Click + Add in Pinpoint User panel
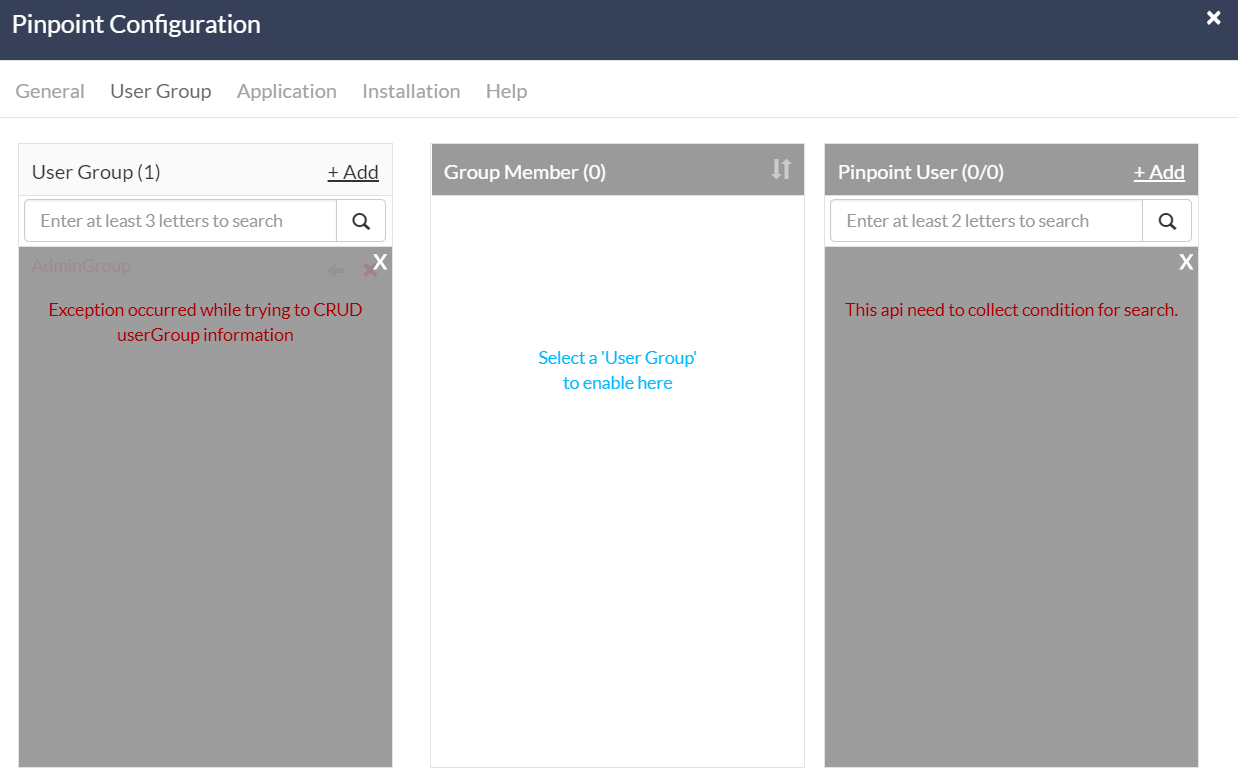The width and height of the screenshot is (1238, 777). coord(1159,172)
